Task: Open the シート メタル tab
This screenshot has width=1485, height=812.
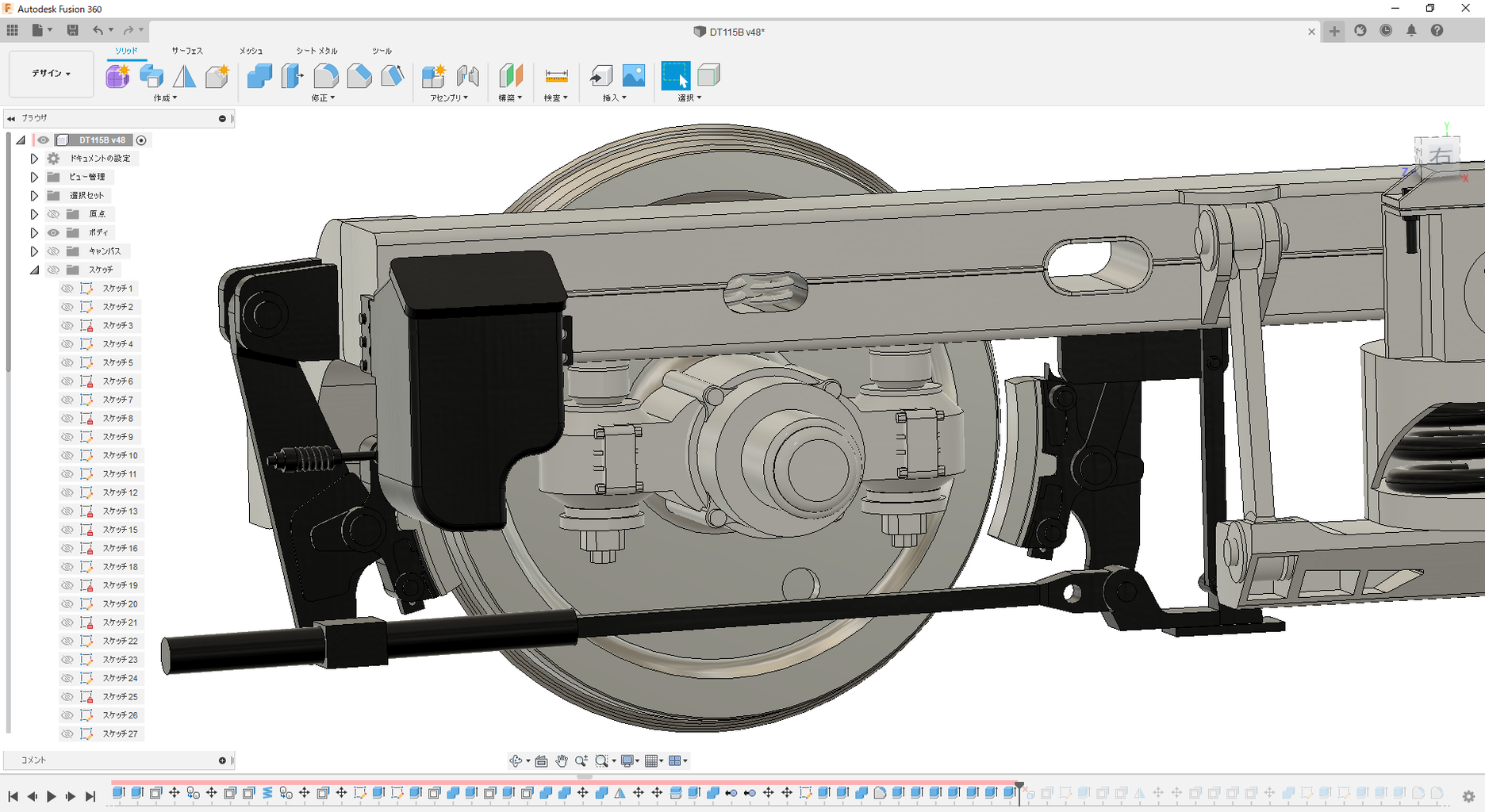Action: tap(317, 51)
